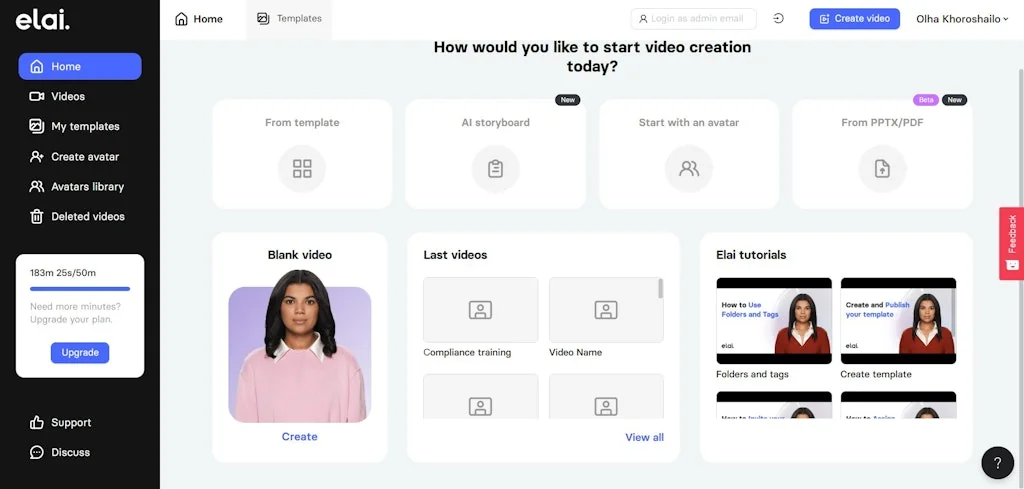
Task: Switch to the Home tab in top bar
Action: click(199, 19)
